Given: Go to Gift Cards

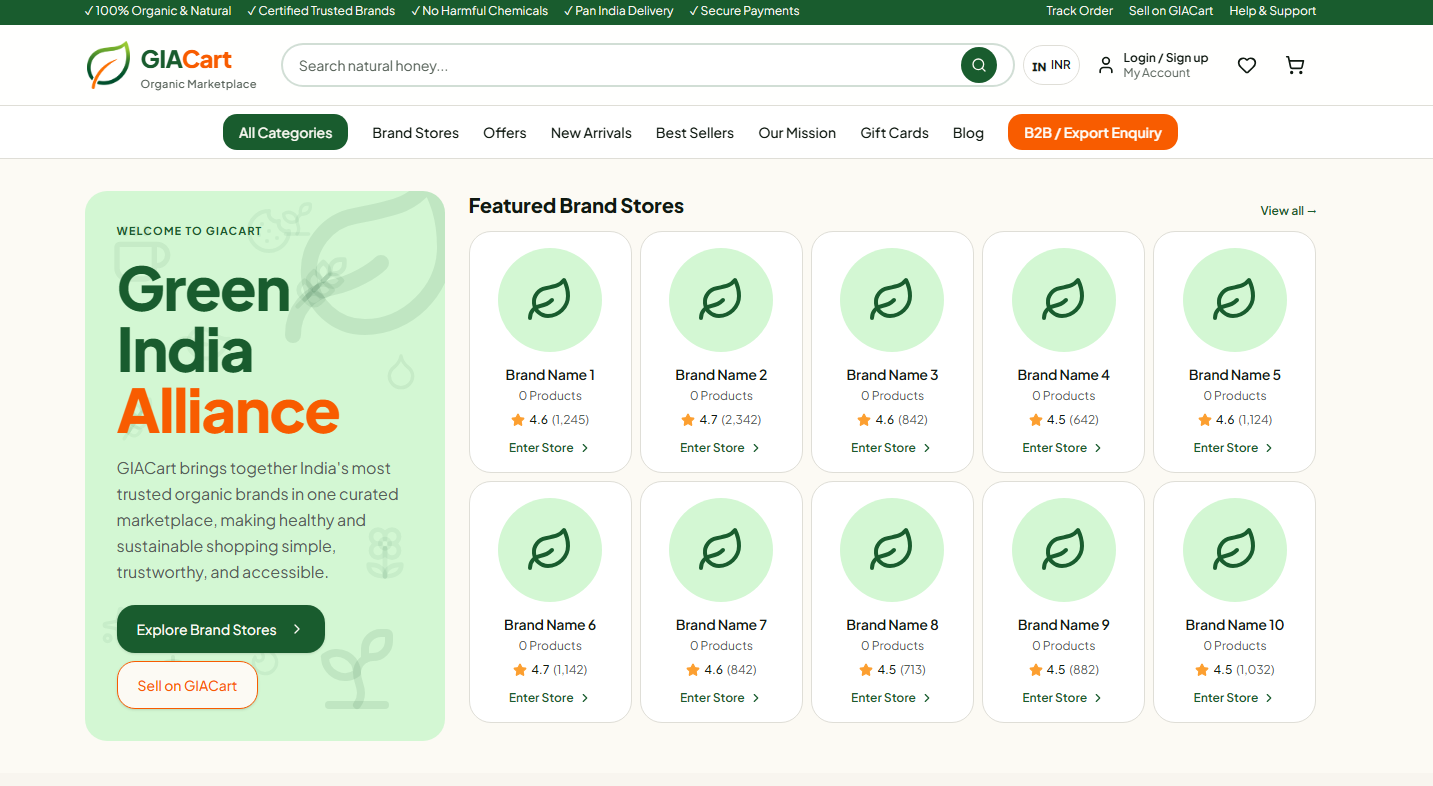Looking at the screenshot, I should [894, 133].
